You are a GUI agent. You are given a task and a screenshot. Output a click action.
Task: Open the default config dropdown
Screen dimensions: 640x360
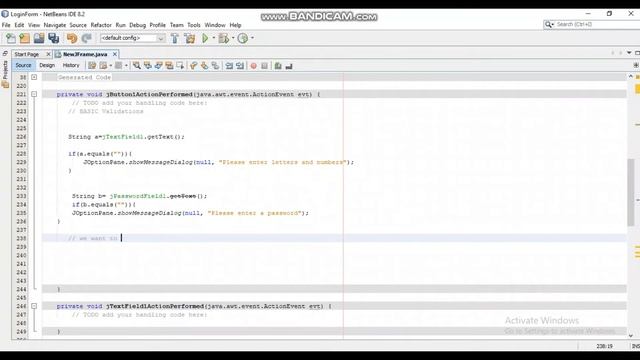pos(161,38)
